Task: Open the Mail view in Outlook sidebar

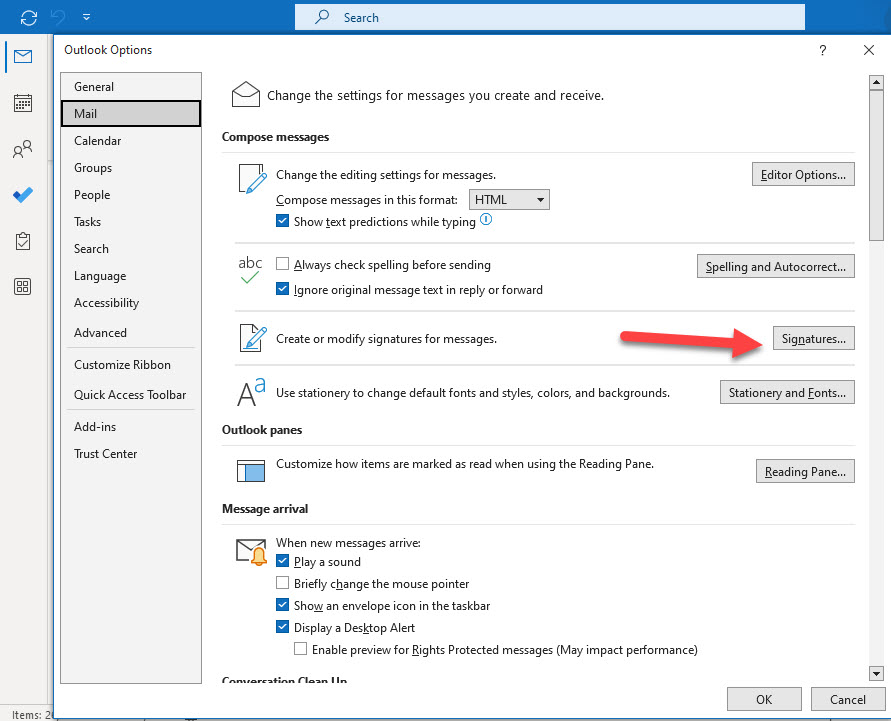Action: coord(23,56)
